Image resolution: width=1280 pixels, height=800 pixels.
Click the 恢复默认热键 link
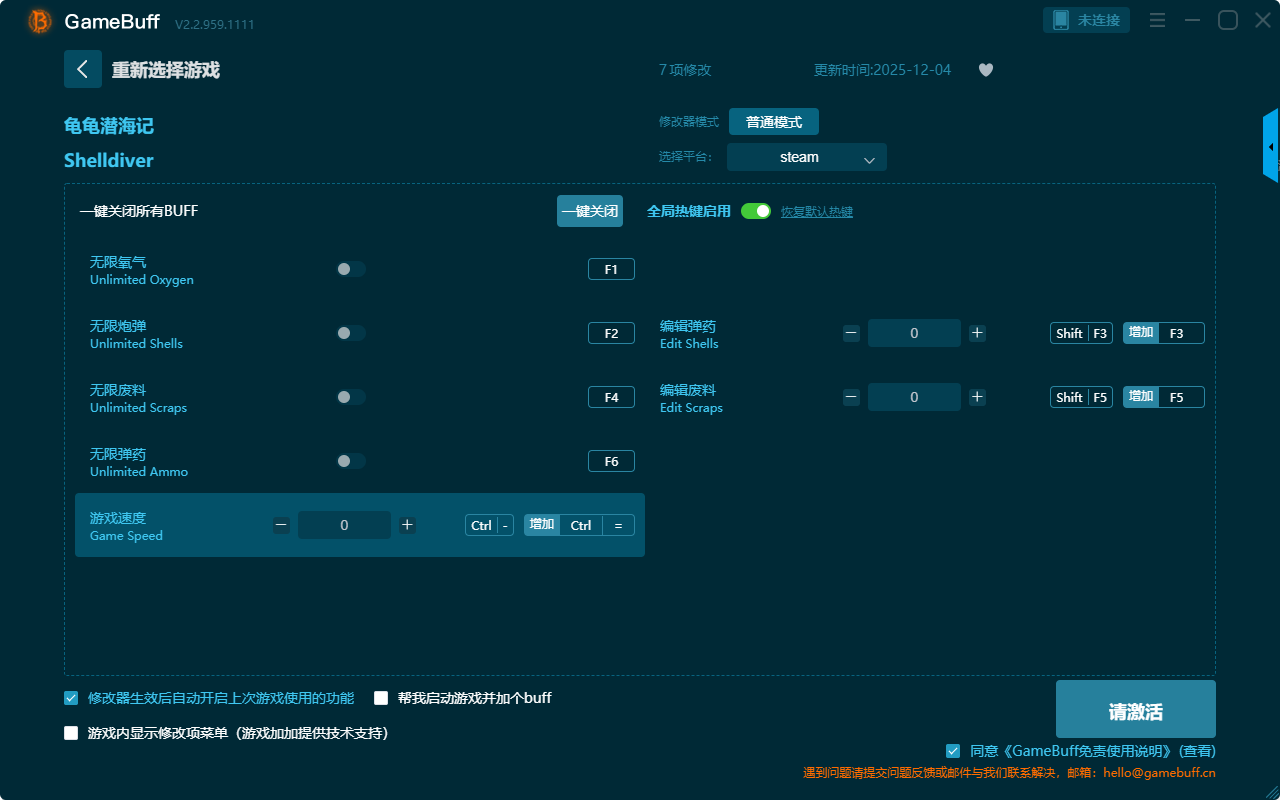coord(816,212)
